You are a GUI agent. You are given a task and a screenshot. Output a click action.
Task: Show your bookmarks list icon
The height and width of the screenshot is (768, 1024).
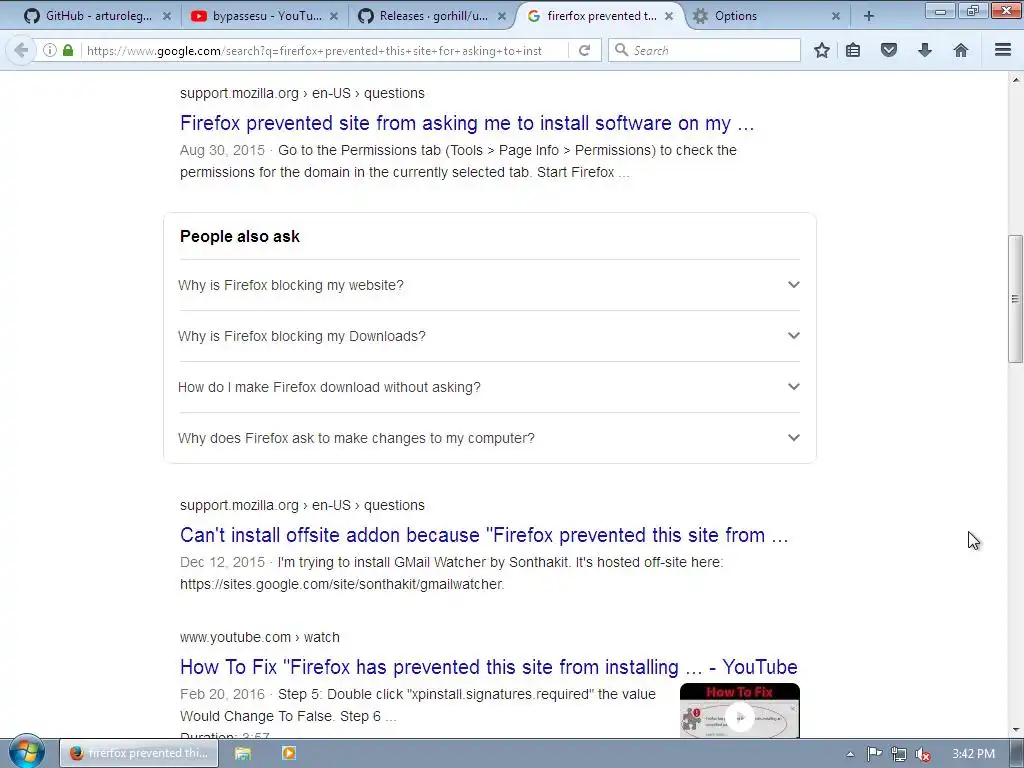pos(853,50)
